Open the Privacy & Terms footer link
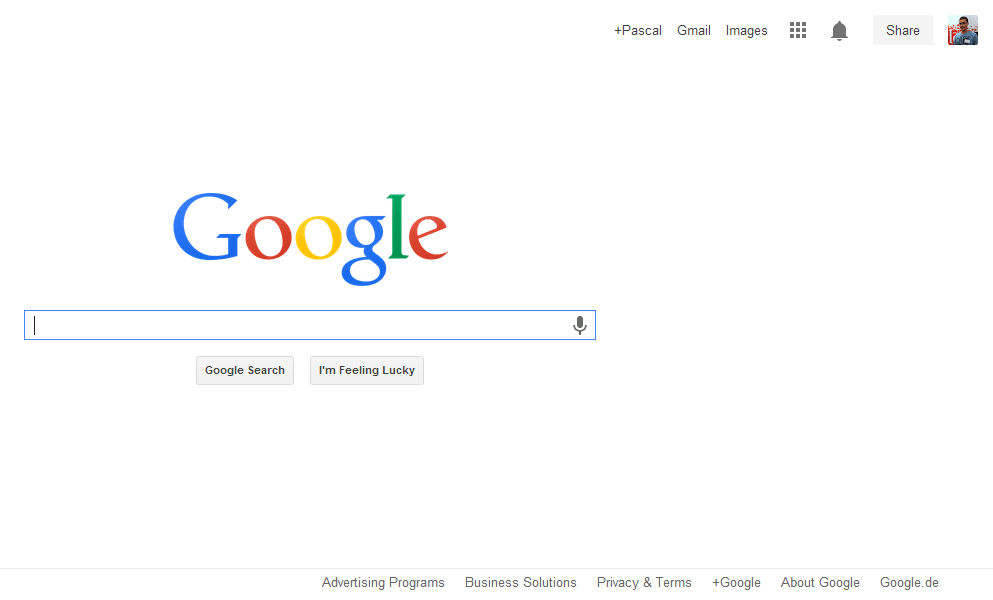Viewport: 993px width, 600px height. 644,582
